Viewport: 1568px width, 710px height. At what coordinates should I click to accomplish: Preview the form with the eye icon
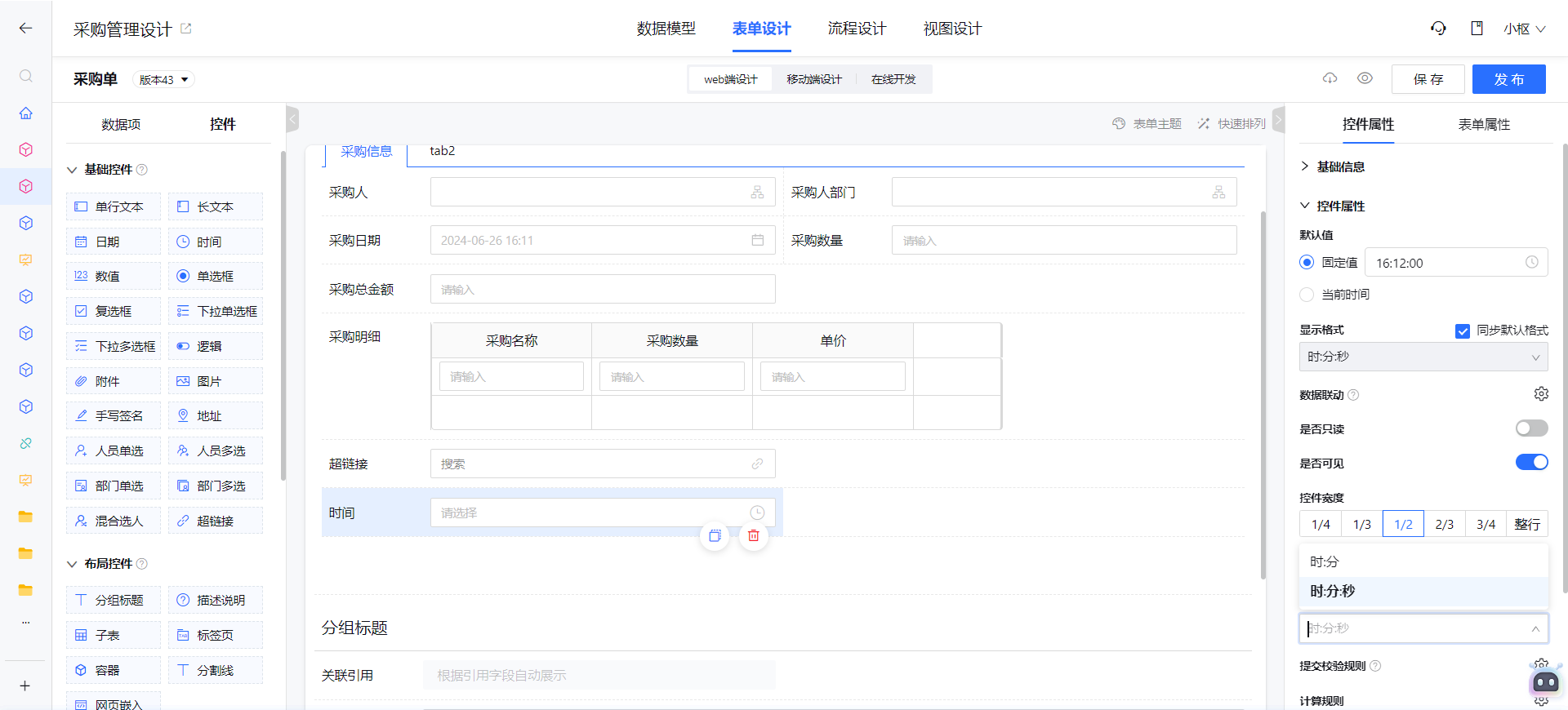pos(1365,78)
